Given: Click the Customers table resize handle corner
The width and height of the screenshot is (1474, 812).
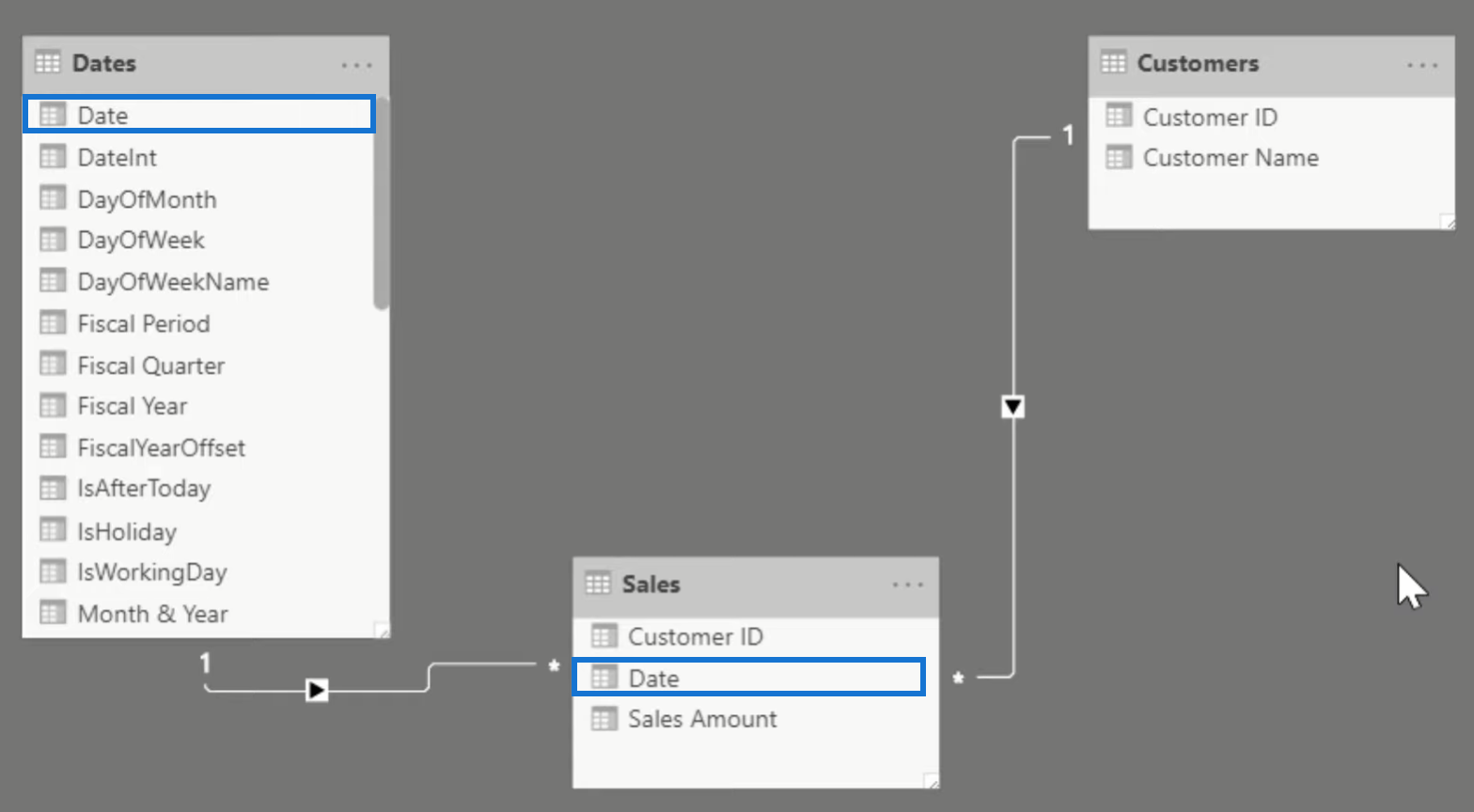Looking at the screenshot, I should click(1447, 222).
